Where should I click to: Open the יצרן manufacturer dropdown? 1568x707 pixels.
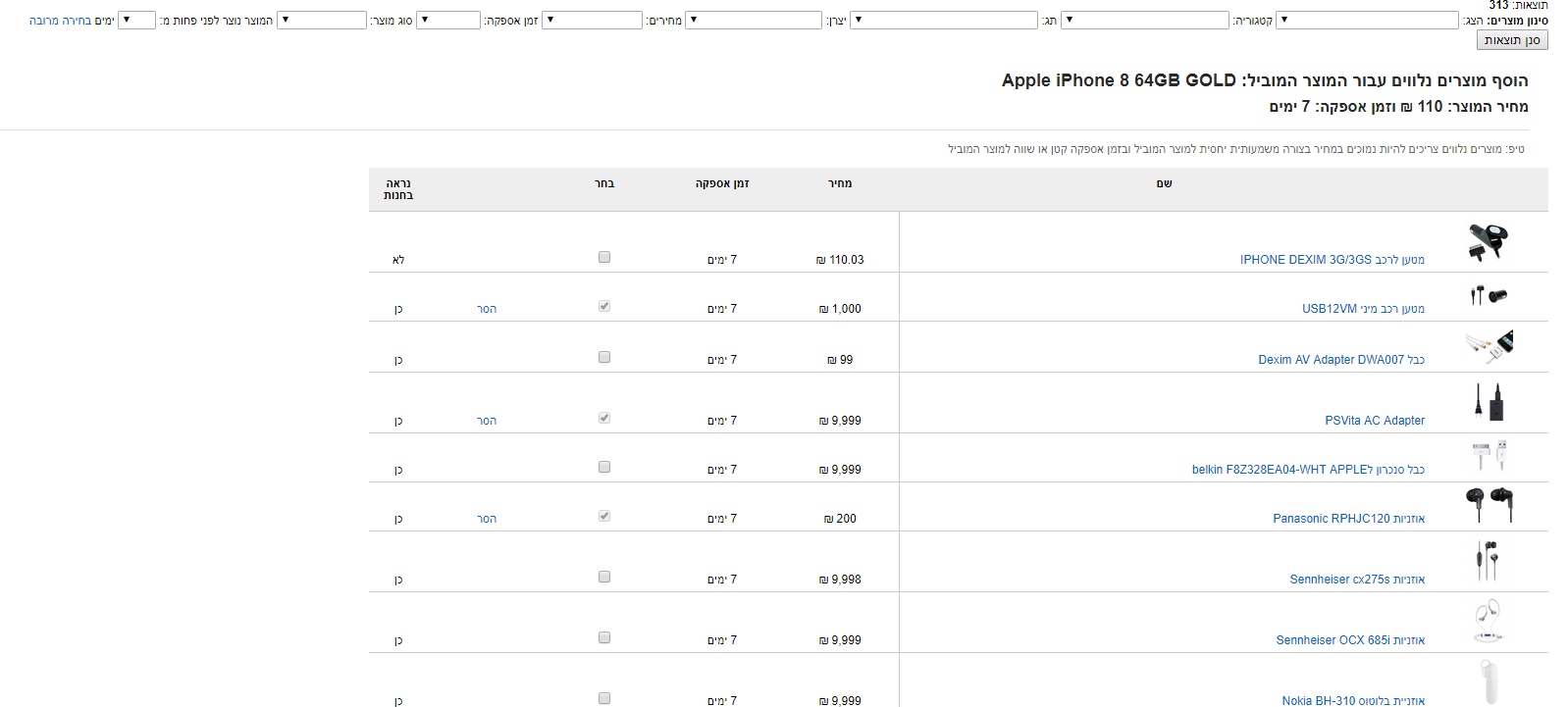(754, 20)
